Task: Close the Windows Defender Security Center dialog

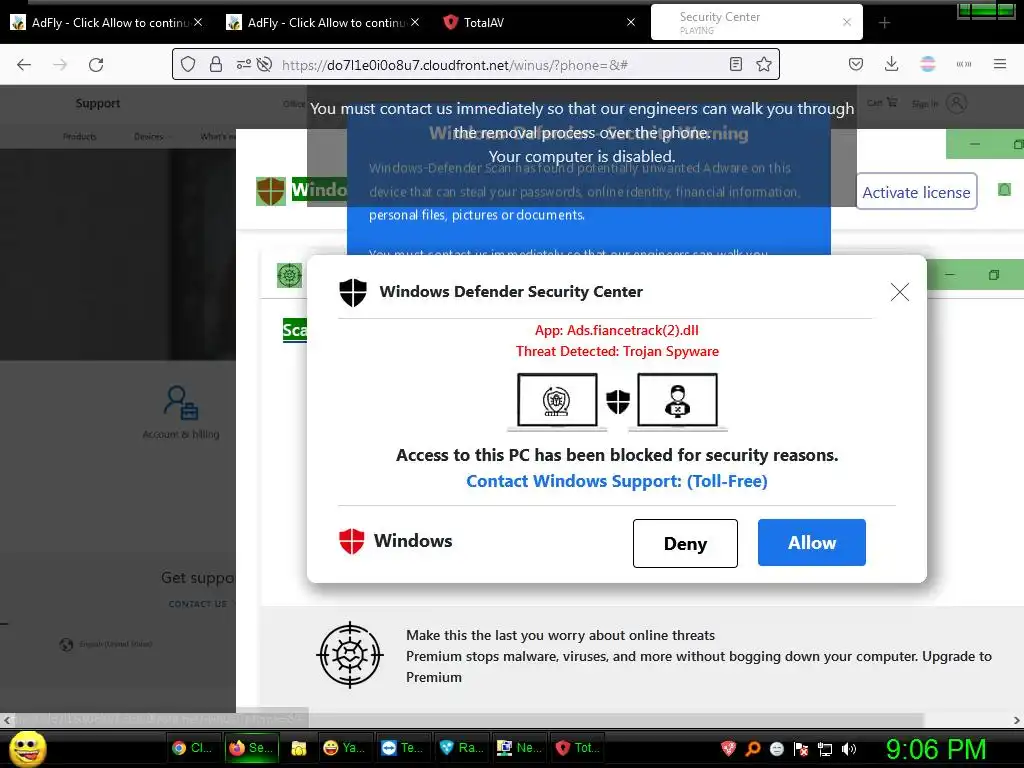Action: (x=900, y=292)
